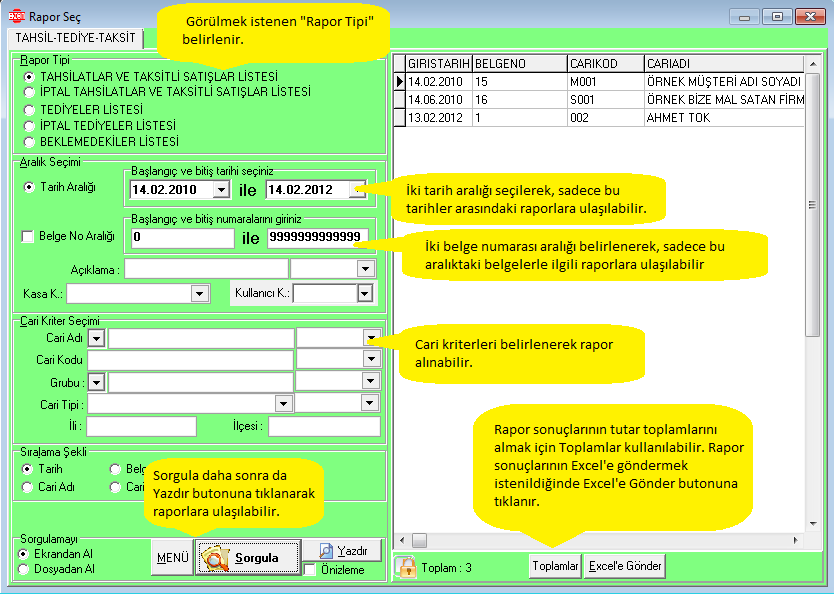Click BELGENO column header
834x594 pixels.
pyautogui.click(x=520, y=64)
